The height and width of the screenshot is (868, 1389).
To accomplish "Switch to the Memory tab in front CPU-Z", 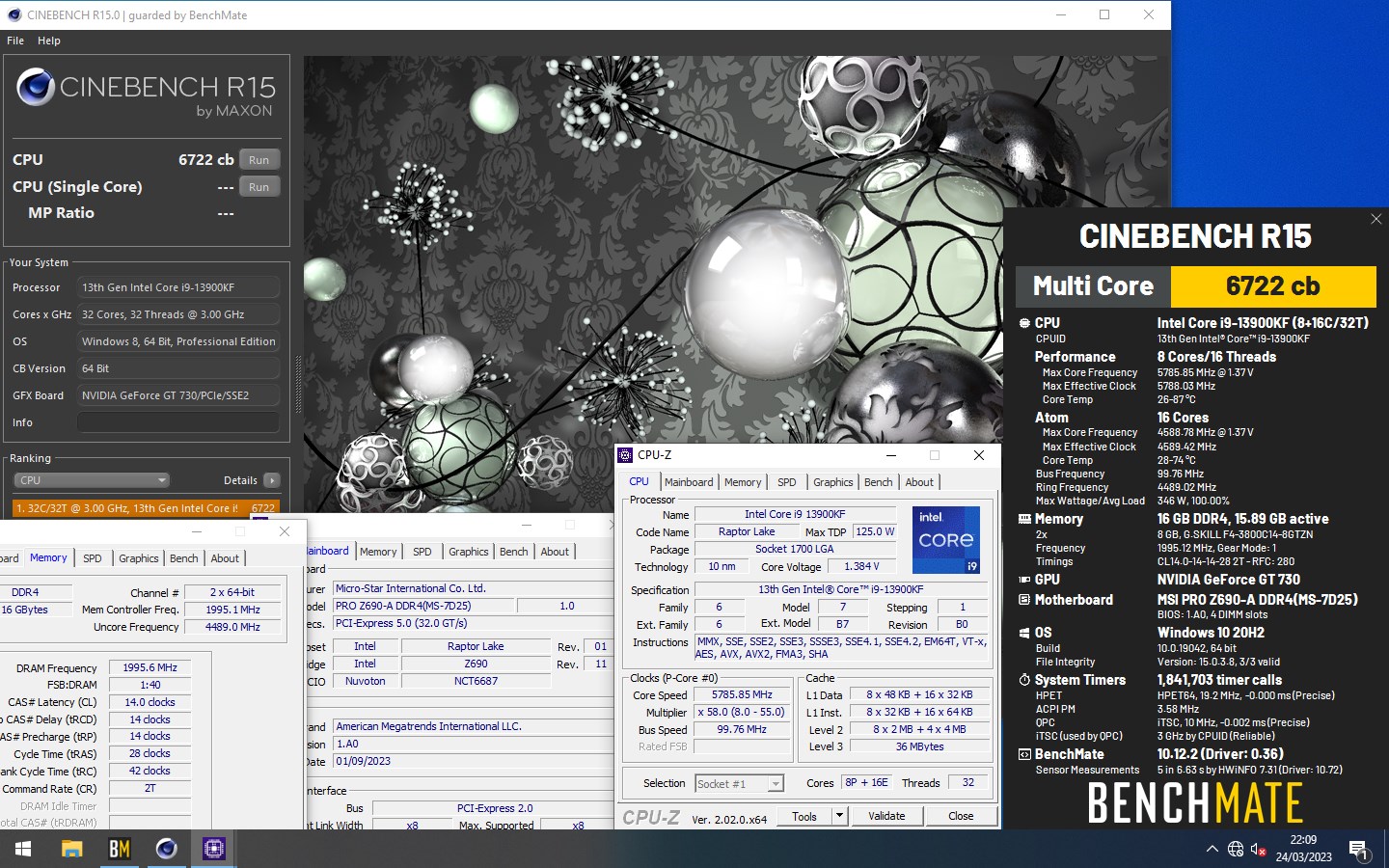I will [x=743, y=482].
